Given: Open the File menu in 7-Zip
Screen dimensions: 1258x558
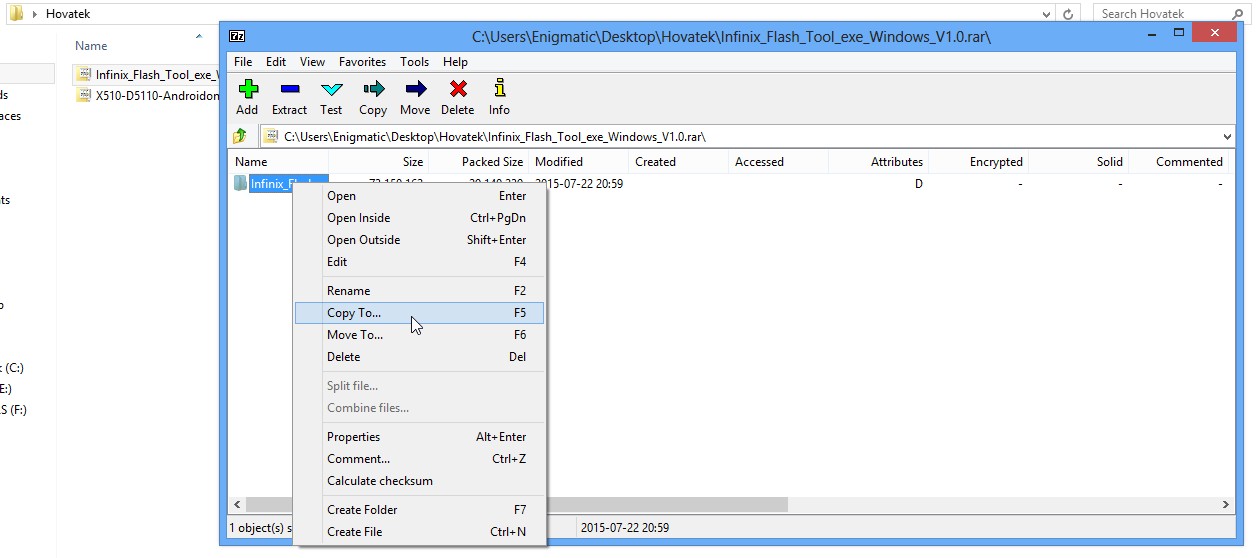Looking at the screenshot, I should (x=243, y=62).
